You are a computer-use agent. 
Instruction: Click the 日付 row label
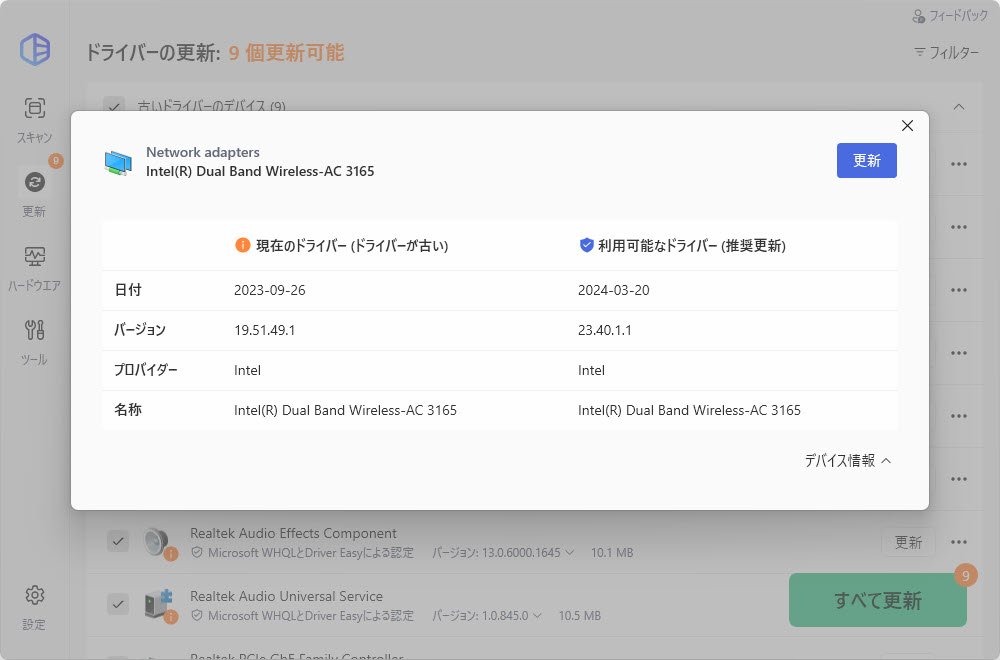click(128, 290)
